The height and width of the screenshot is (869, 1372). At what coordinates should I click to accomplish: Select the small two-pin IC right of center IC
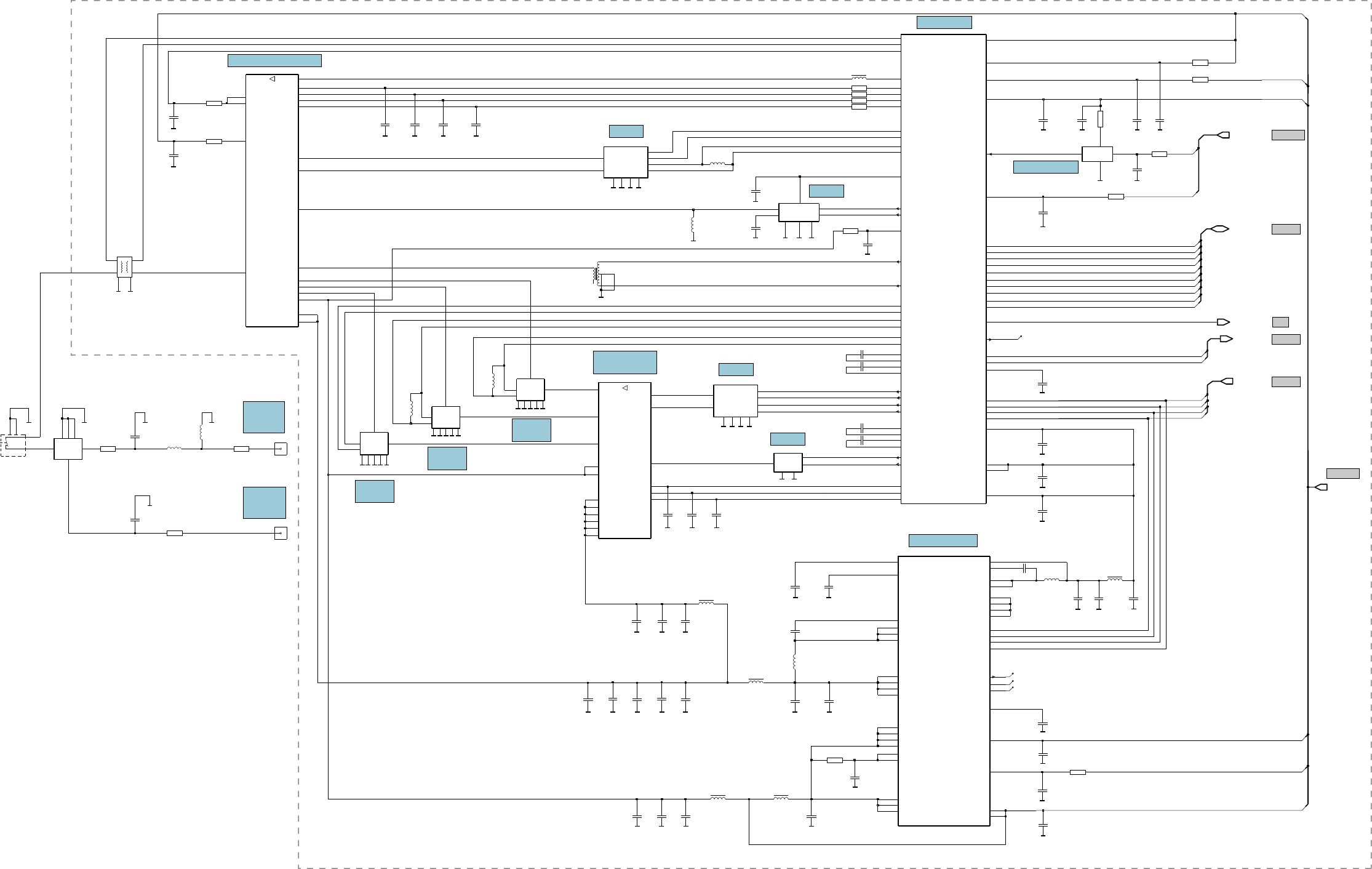788,463
